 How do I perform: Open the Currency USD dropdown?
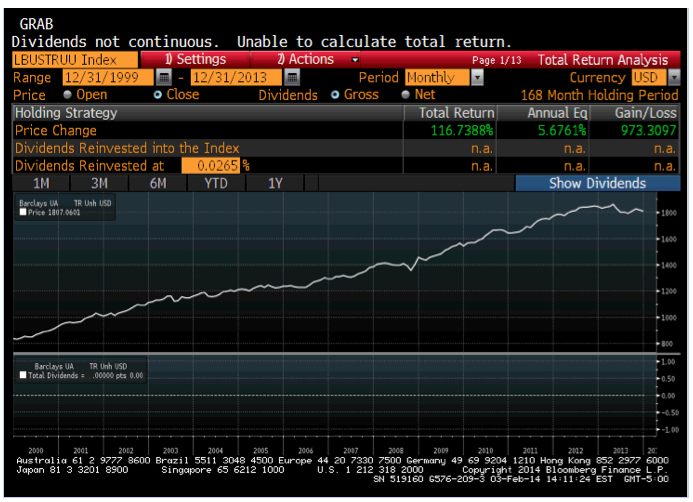[673, 78]
